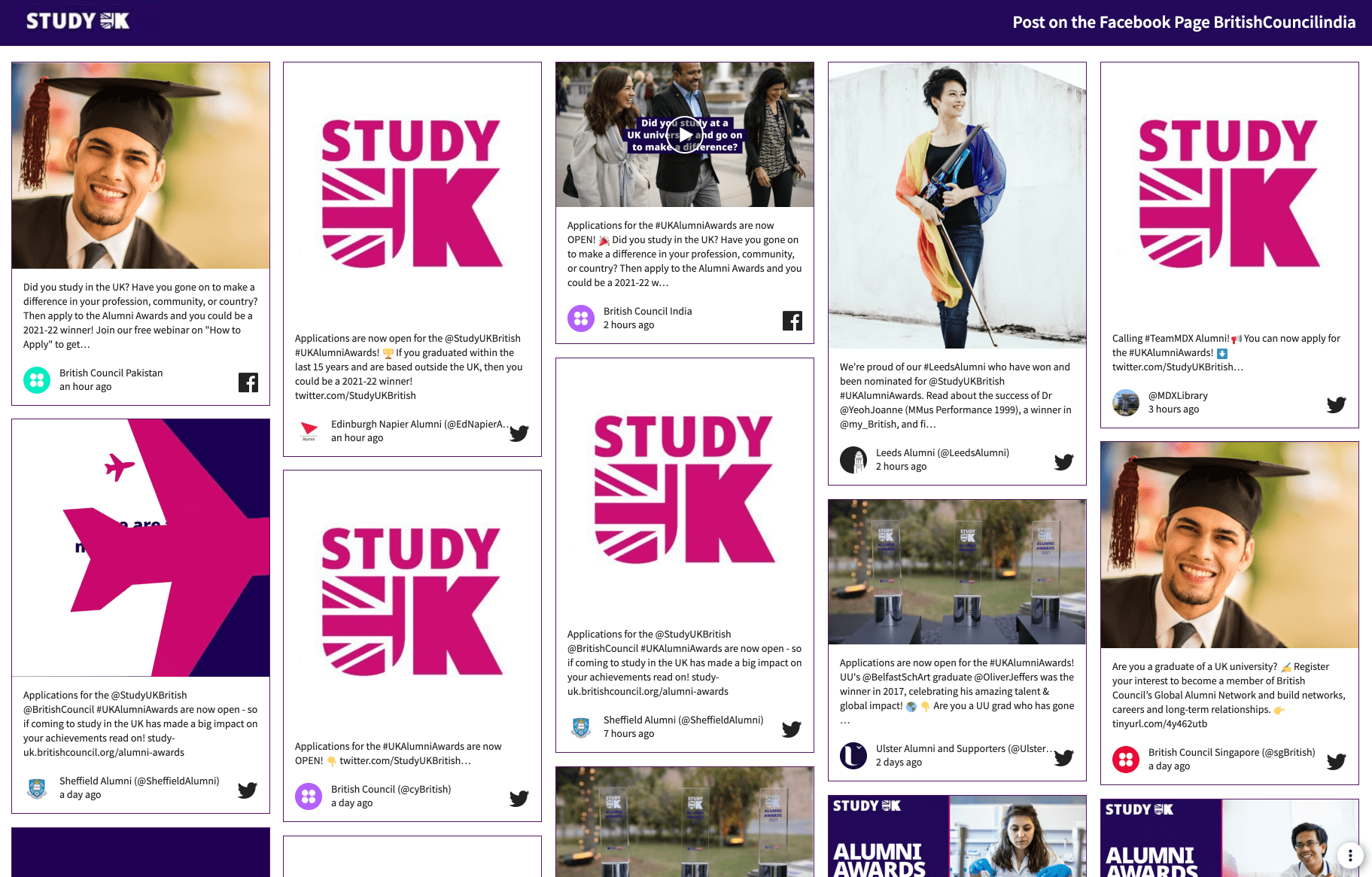Image resolution: width=1372 pixels, height=877 pixels.
Task: Click Twitter icon on @MDXLibrary post
Action: tap(1337, 404)
